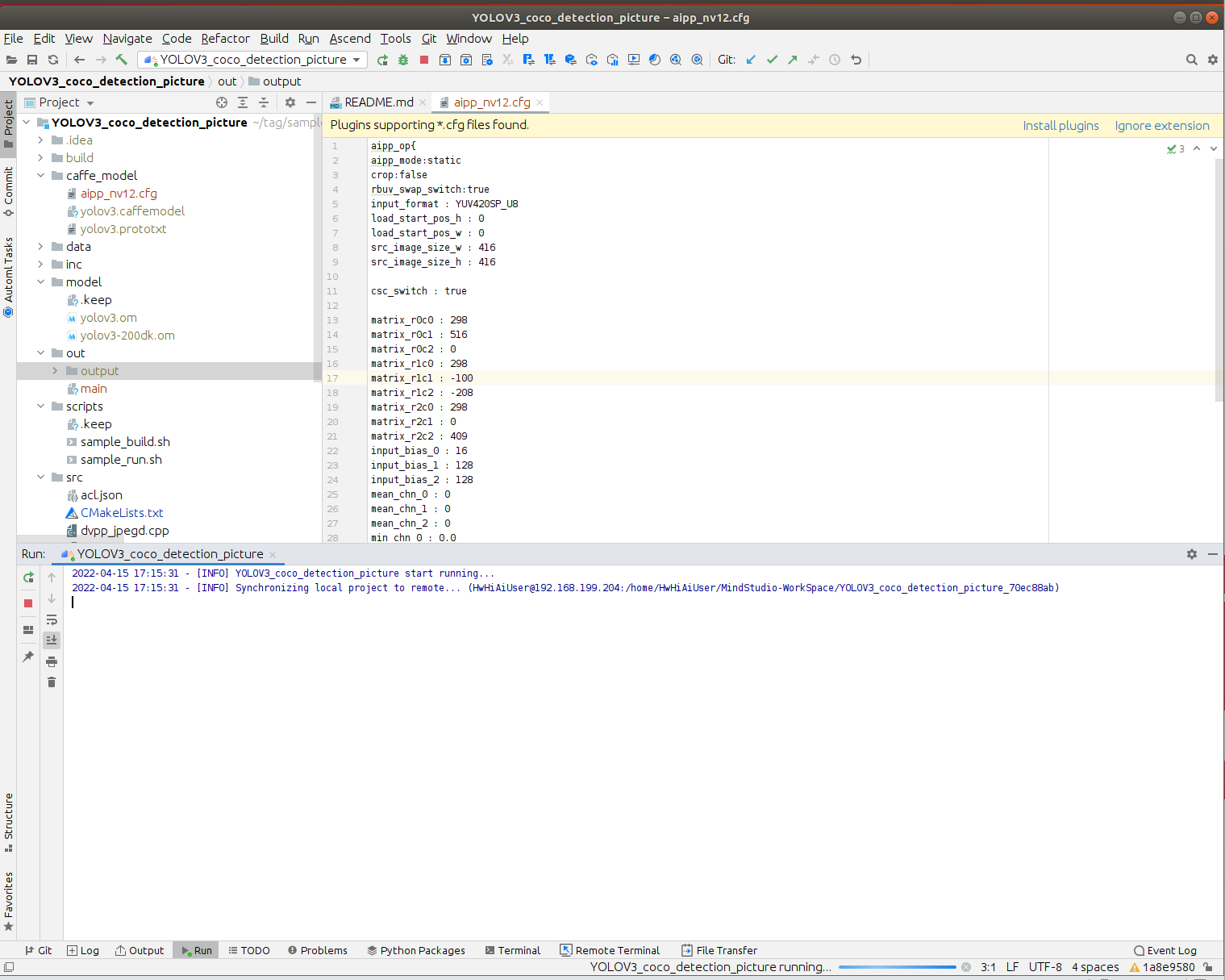Image resolution: width=1225 pixels, height=980 pixels.
Task: Collapse the caffe_model folder
Action: (41, 176)
